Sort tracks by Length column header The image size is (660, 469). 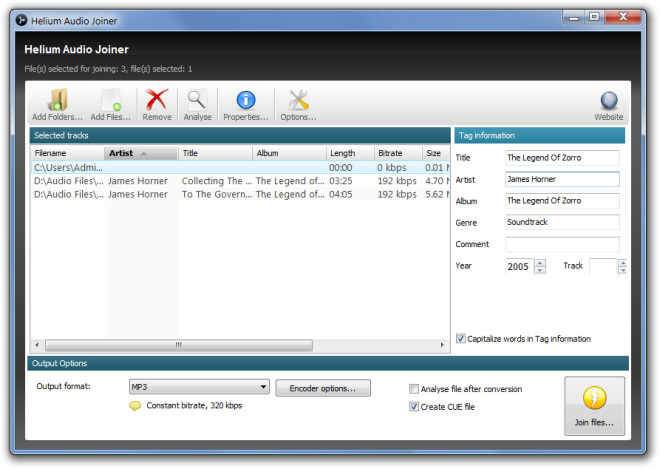tap(350, 153)
